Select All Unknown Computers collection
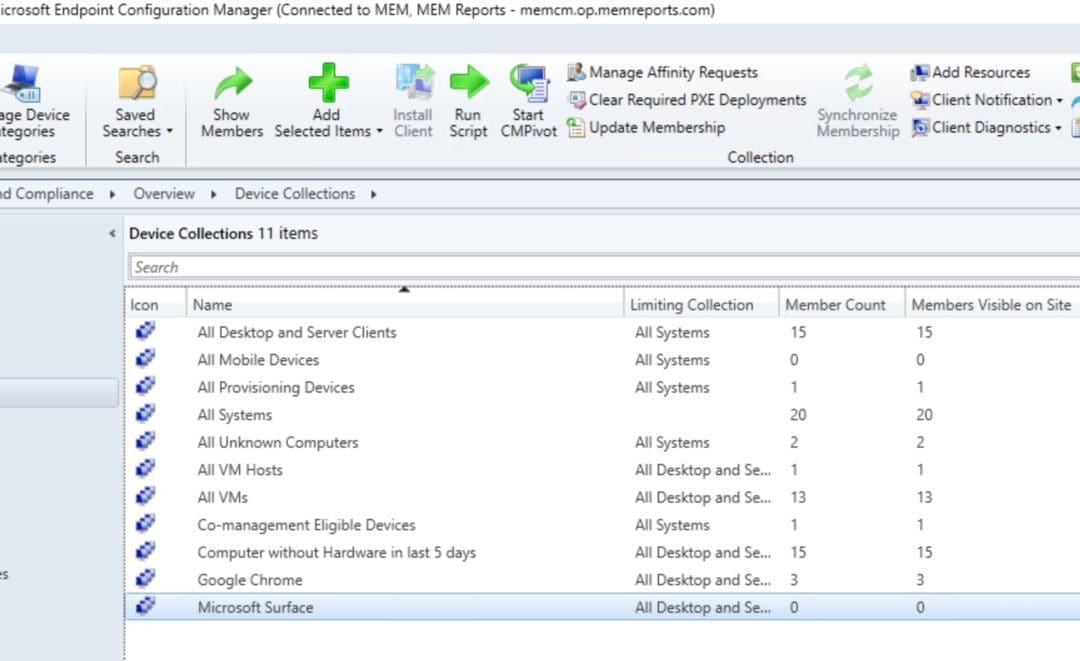This screenshot has width=1080, height=661. click(278, 442)
